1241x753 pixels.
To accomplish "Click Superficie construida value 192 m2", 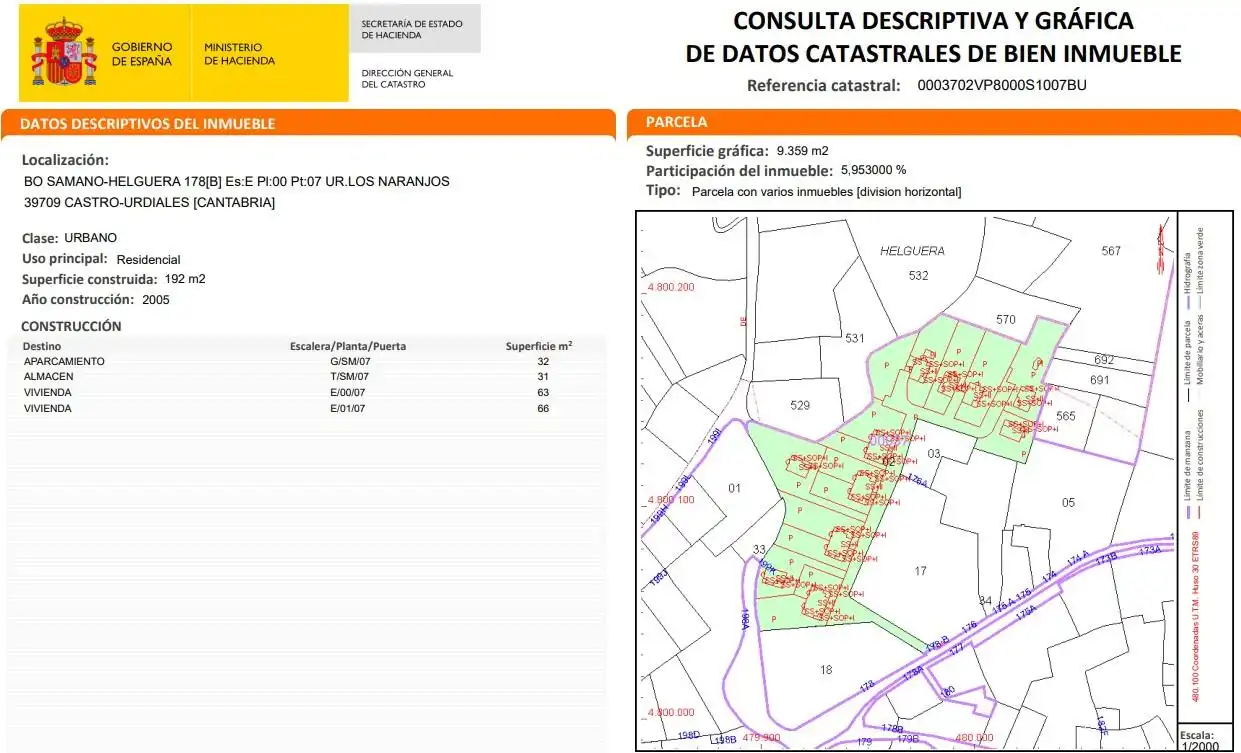I will coord(185,279).
